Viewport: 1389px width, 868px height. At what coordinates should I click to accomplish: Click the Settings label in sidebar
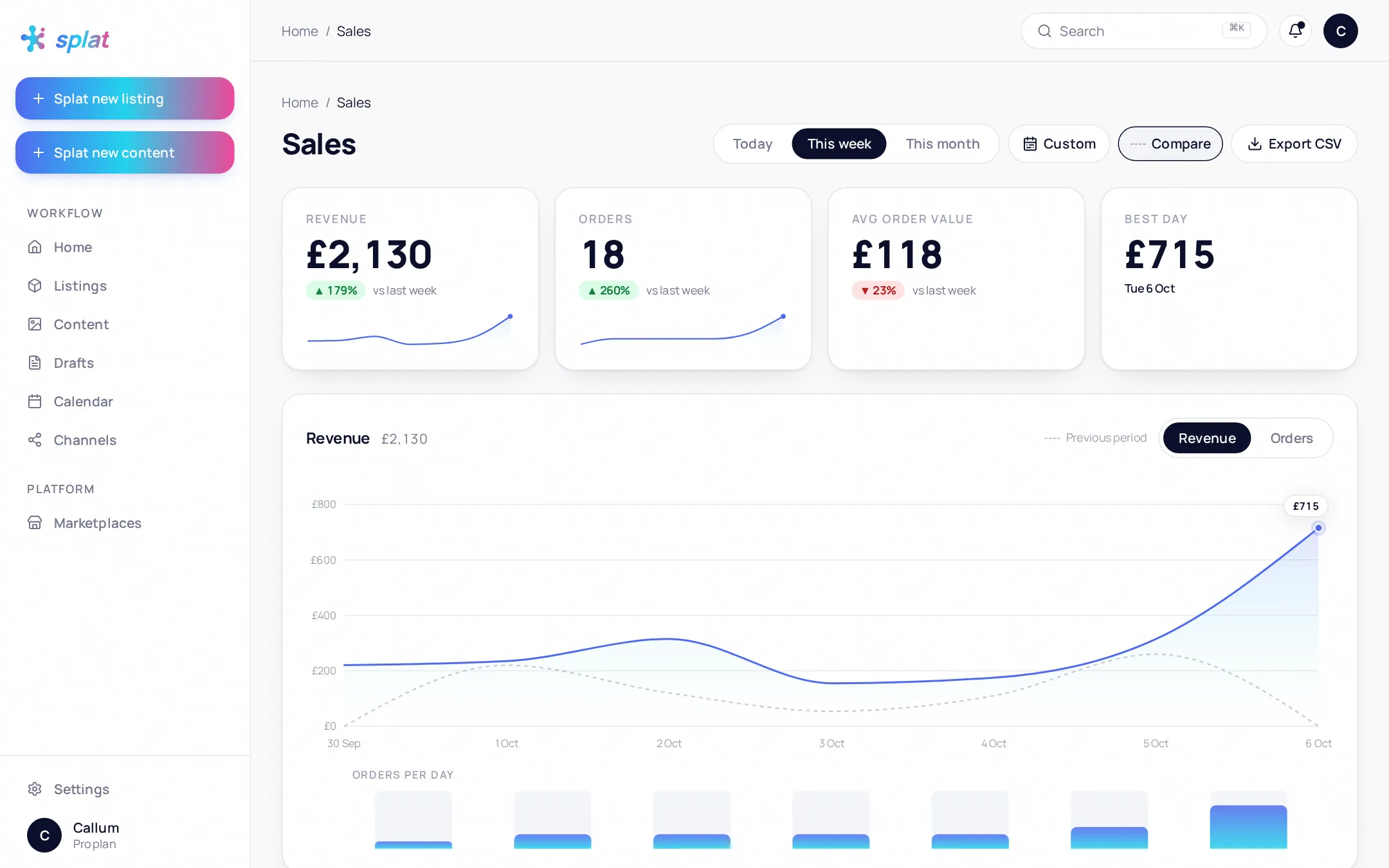point(82,789)
